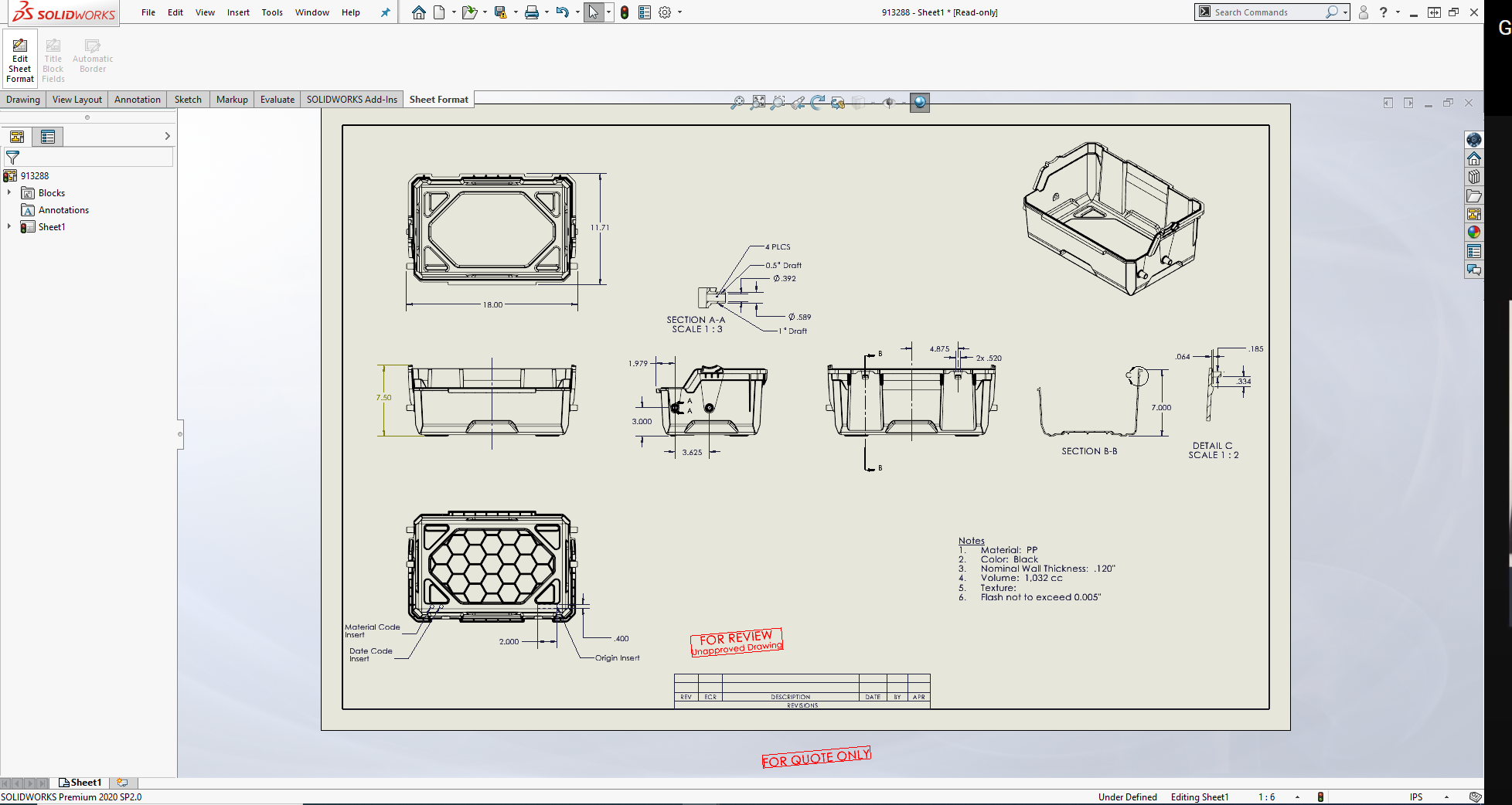This screenshot has width=1512, height=805.
Task: Expand the Blocks tree node
Action: [x=9, y=192]
